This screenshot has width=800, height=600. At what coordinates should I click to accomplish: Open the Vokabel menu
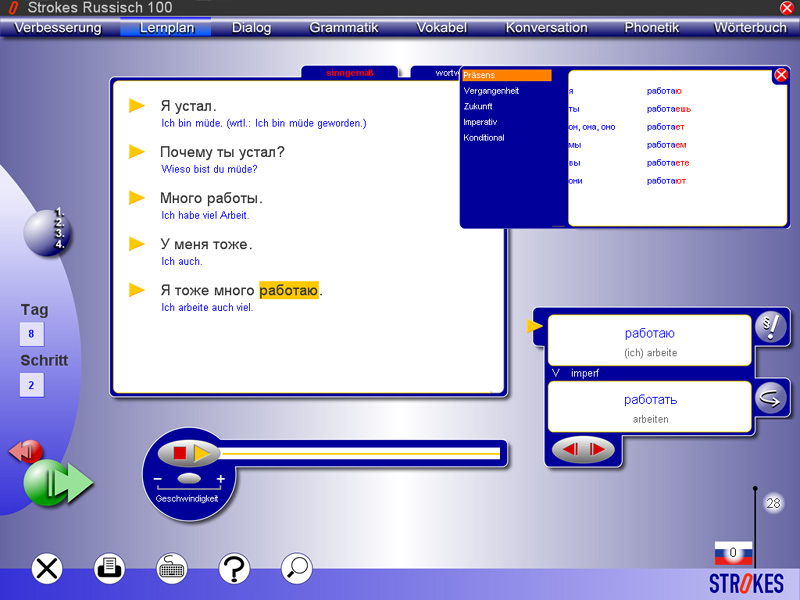point(441,28)
